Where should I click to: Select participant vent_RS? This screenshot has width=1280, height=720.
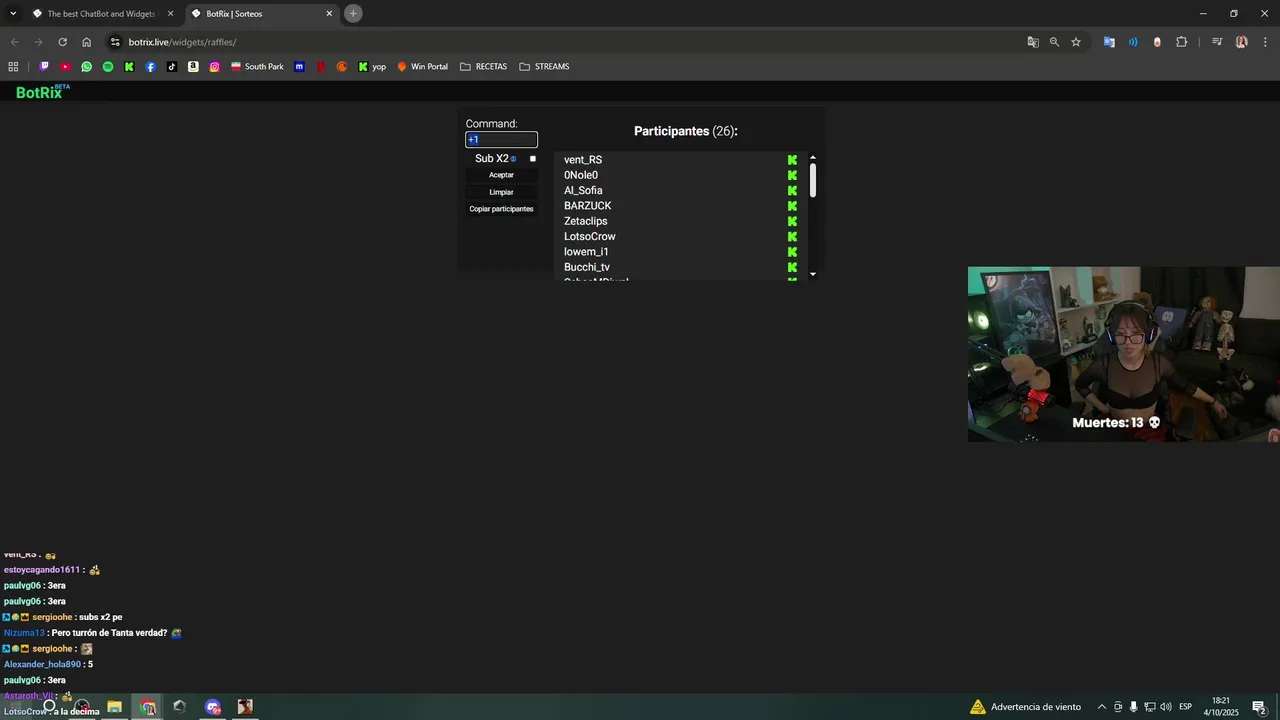(x=583, y=160)
